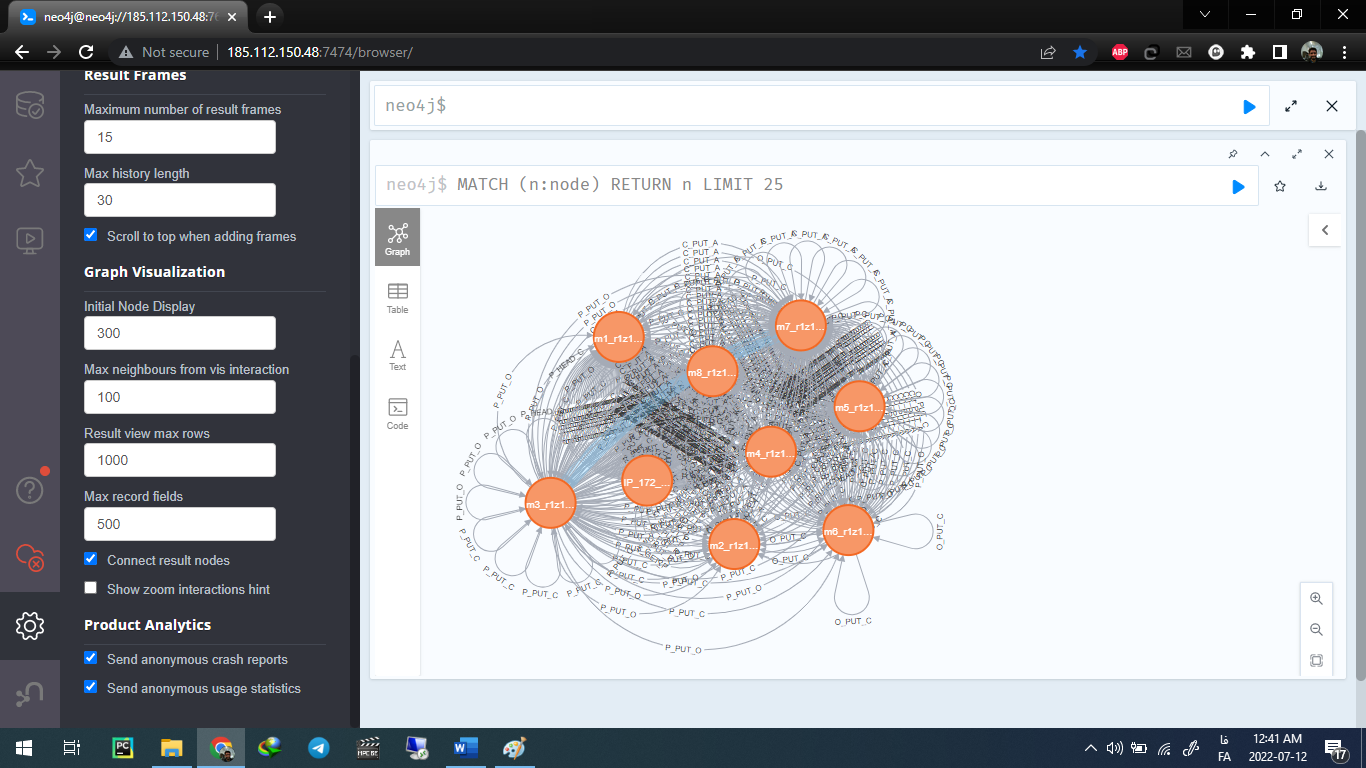Select the m5_r1z1 graph node
Image resolution: width=1366 pixels, height=768 pixels.
click(859, 407)
